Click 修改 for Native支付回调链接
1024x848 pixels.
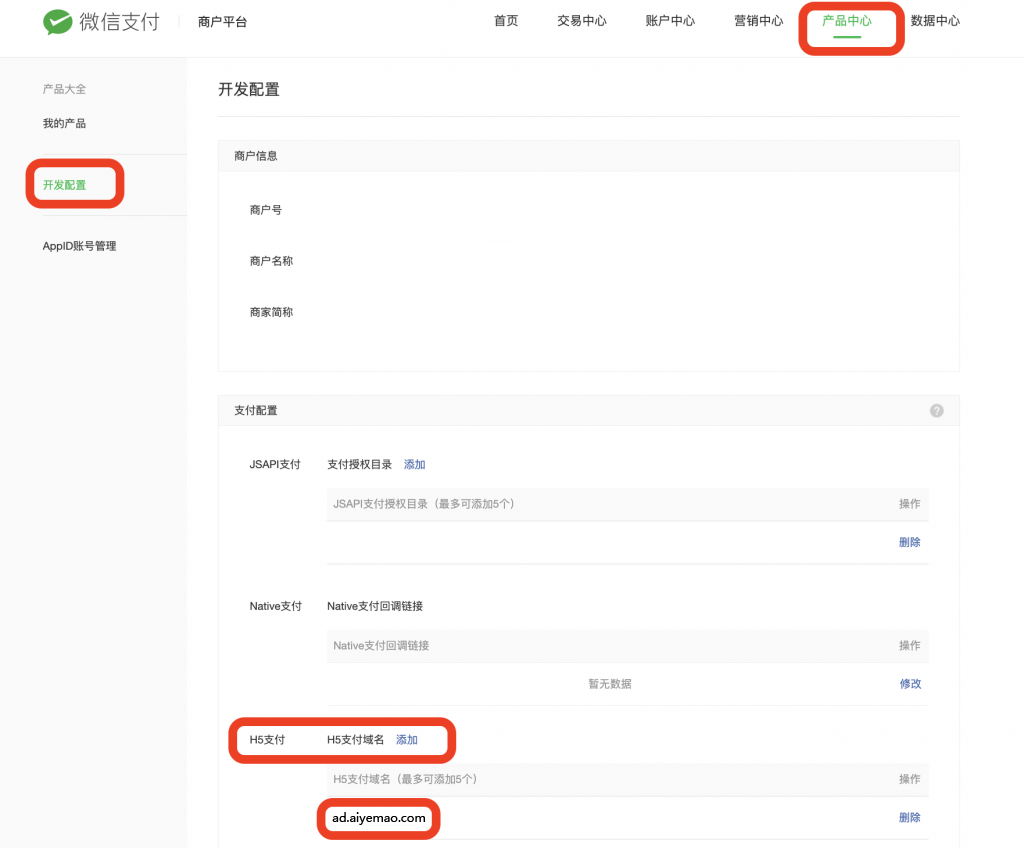pos(909,684)
